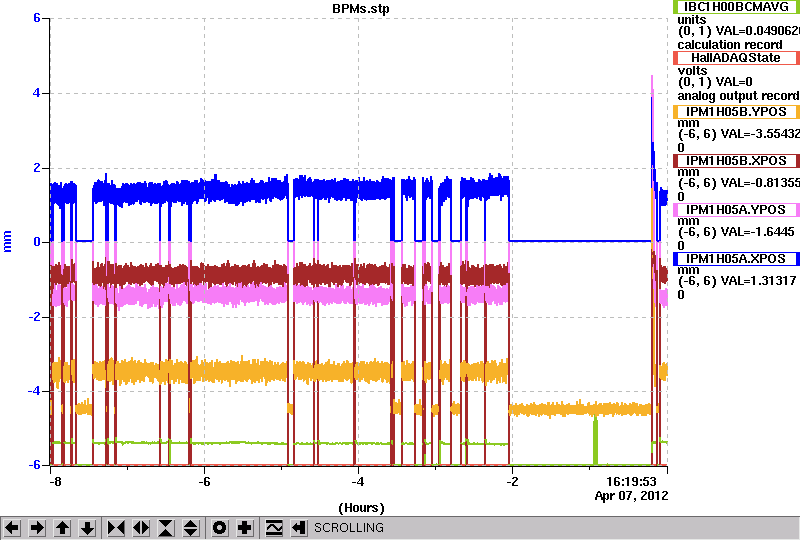Click the blue mm y-axis unit label

coord(7,241)
